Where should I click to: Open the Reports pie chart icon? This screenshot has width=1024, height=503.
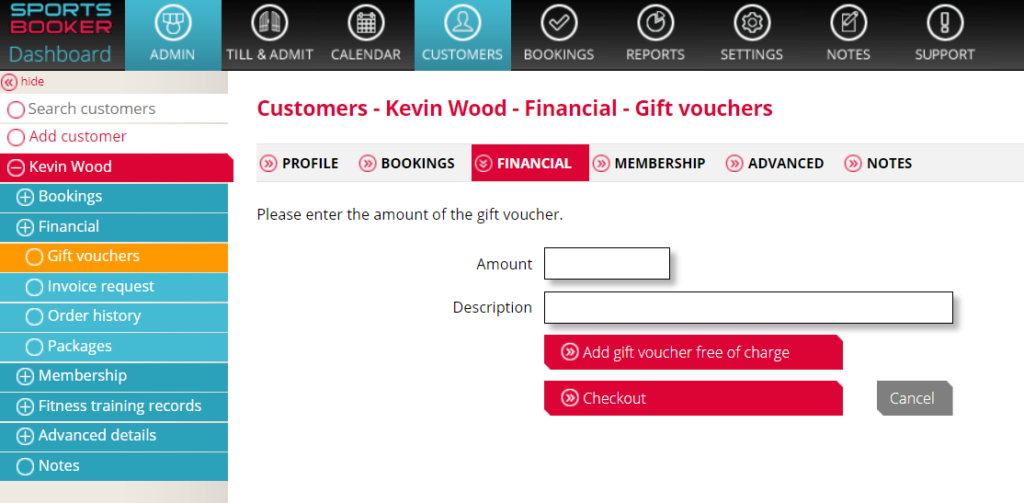[656, 24]
